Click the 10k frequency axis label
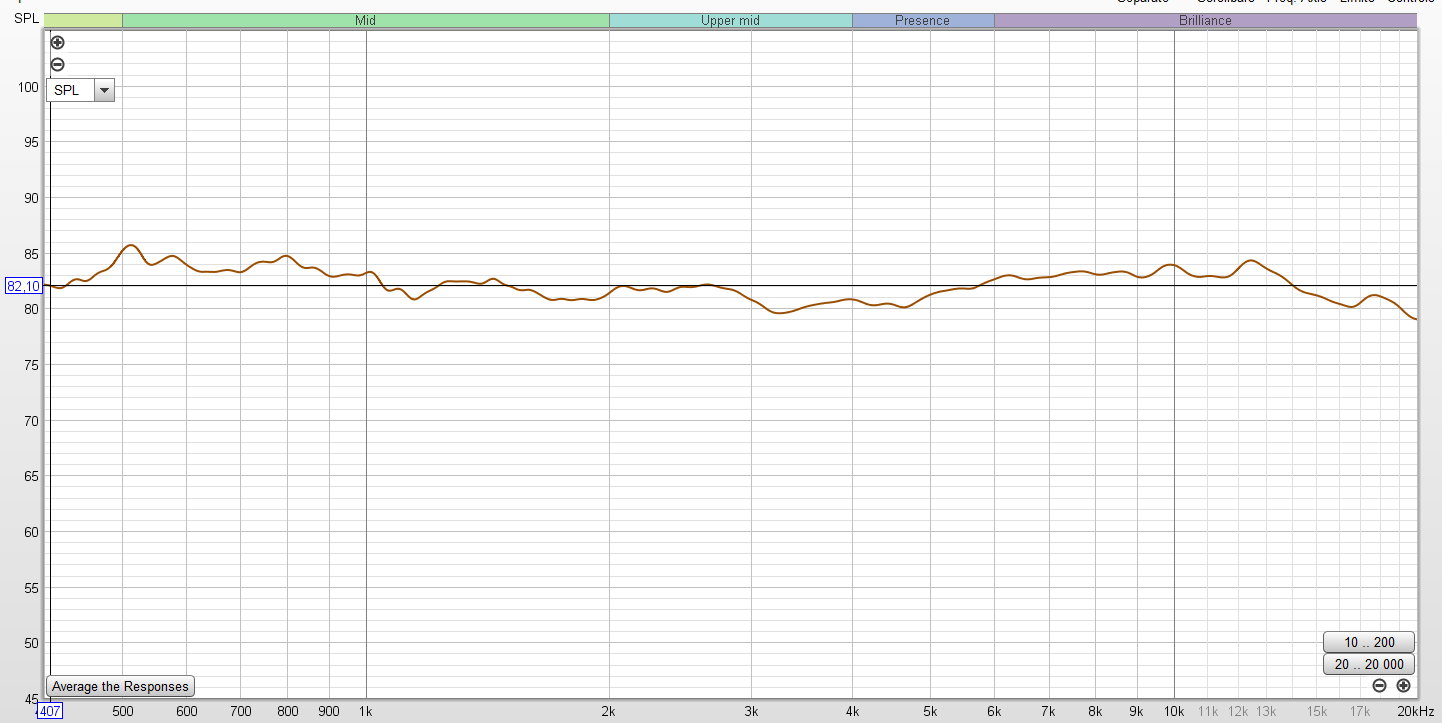Screen dimensions: 1442x723 1174,711
